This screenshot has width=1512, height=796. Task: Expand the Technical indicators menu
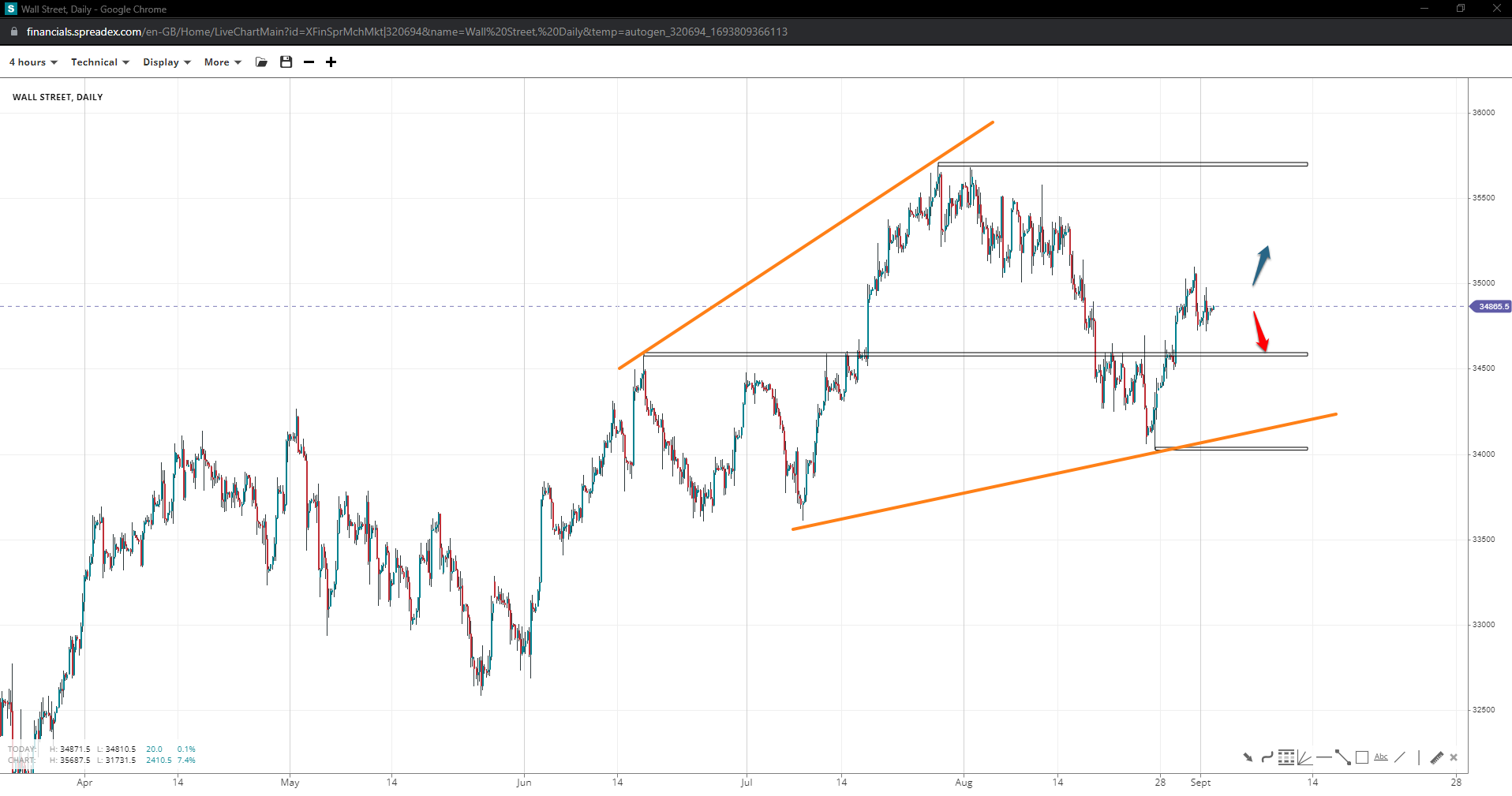99,62
